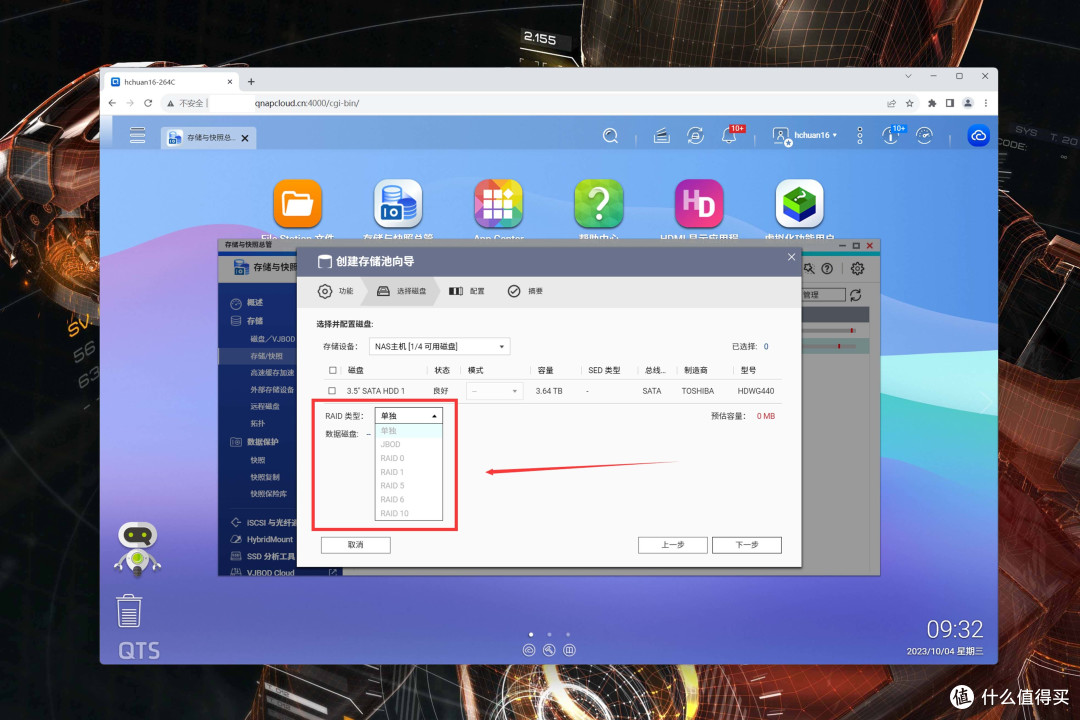Reload the browser page

coord(147,103)
